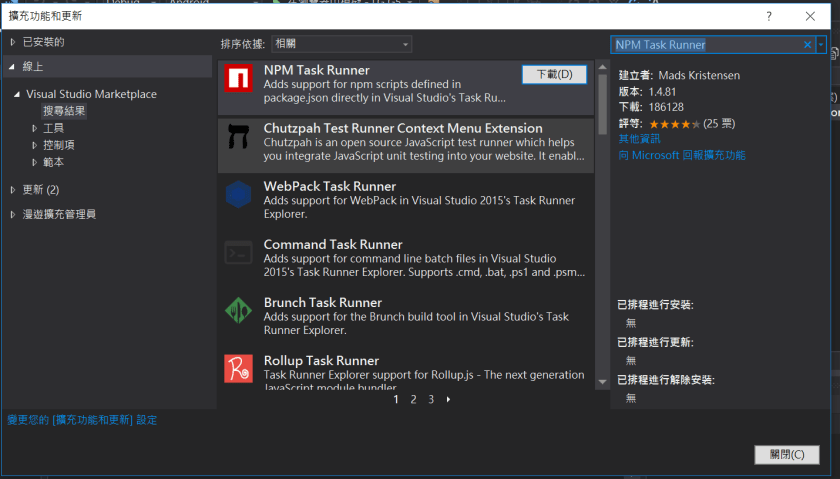Click the 關閉(C) close button
Screen dimensions: 840x479
tap(780, 454)
